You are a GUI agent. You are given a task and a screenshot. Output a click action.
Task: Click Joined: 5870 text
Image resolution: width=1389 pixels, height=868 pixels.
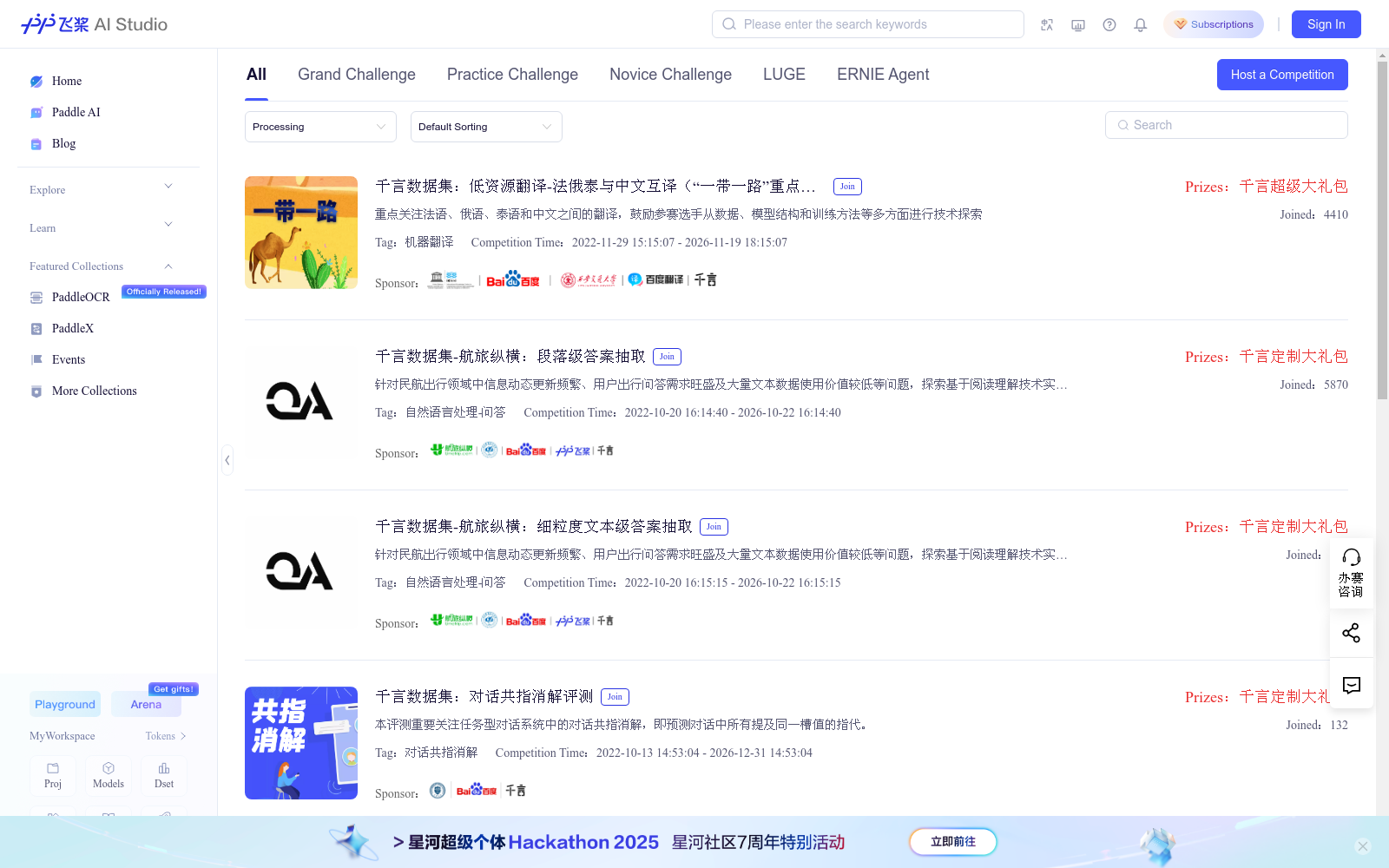tap(1313, 385)
